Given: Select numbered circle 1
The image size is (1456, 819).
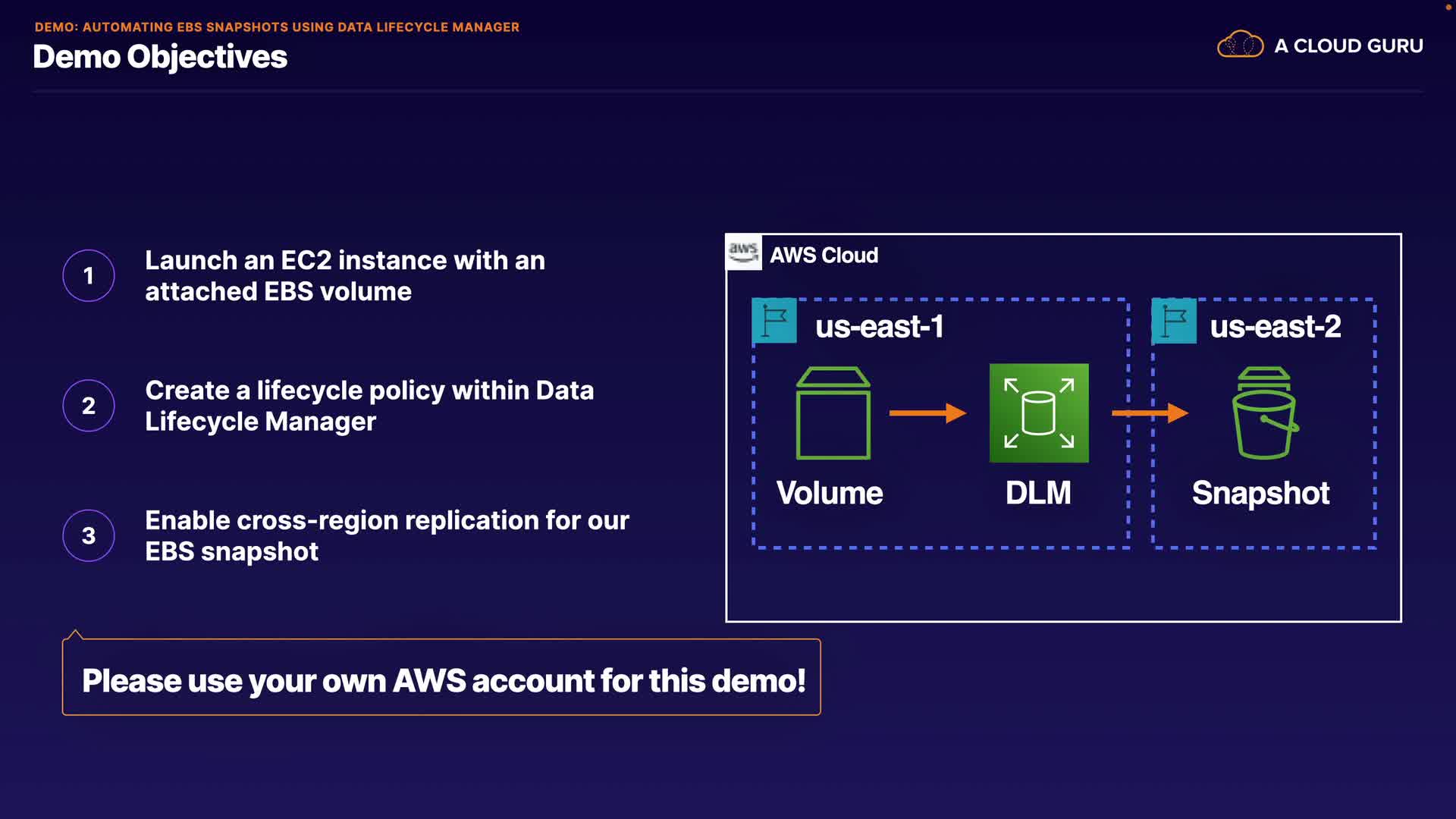Looking at the screenshot, I should pos(89,275).
